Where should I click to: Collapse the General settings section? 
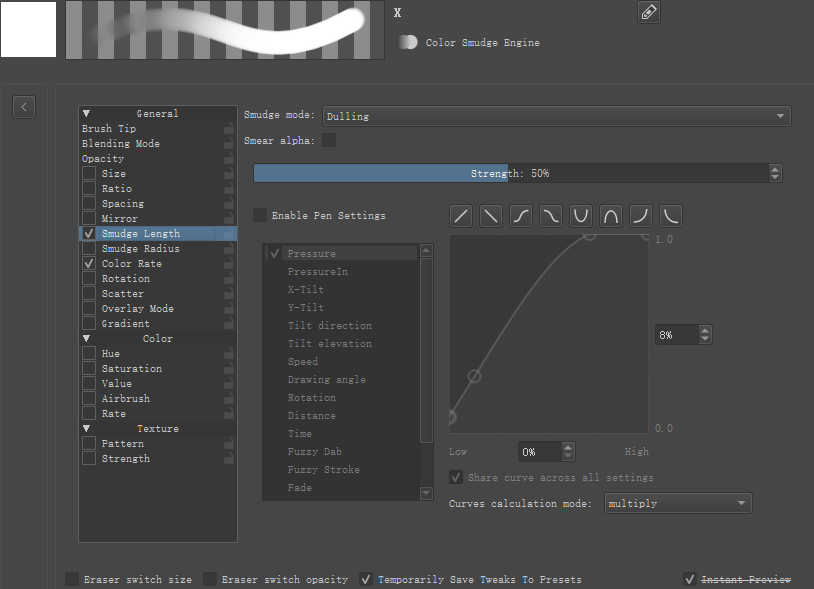86,114
